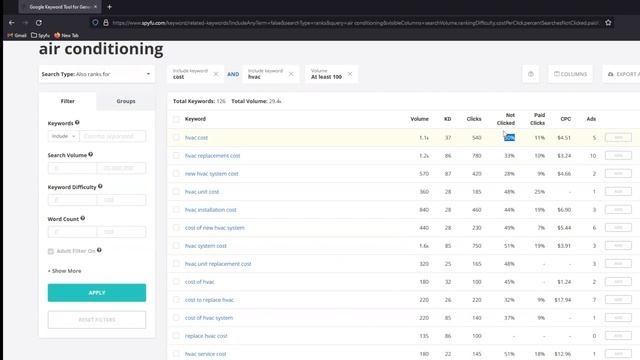This screenshot has height=360, width=640.
Task: Click the Word Count minimum field
Action: tap(72, 232)
